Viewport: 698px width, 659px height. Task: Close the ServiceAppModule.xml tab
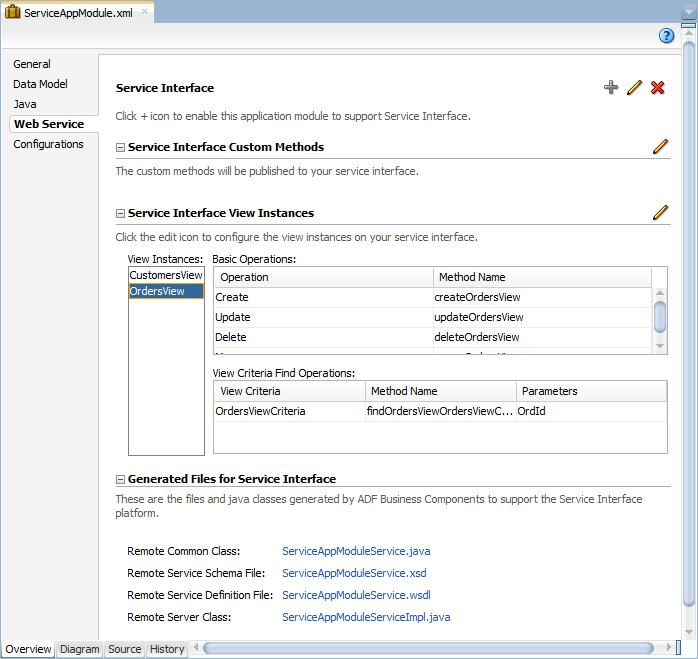pos(145,12)
